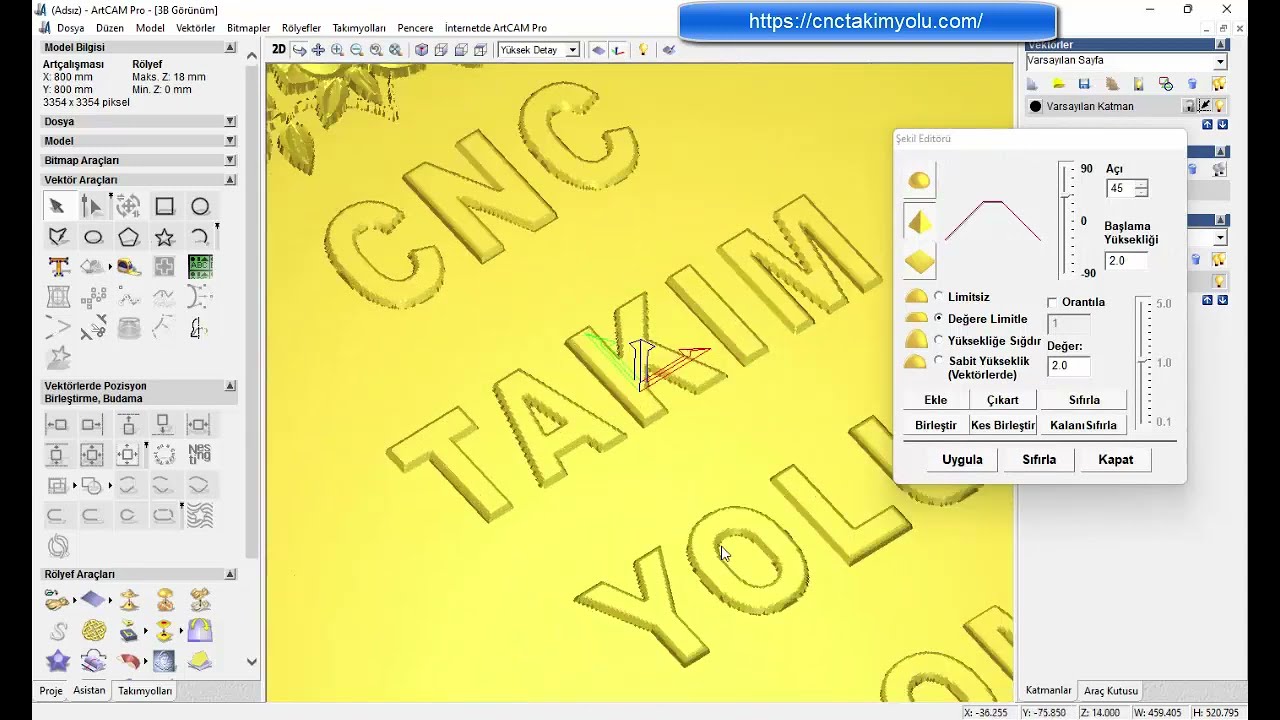The width and height of the screenshot is (1280, 720).
Task: Select the rectangle vector tool
Action: pos(164,206)
